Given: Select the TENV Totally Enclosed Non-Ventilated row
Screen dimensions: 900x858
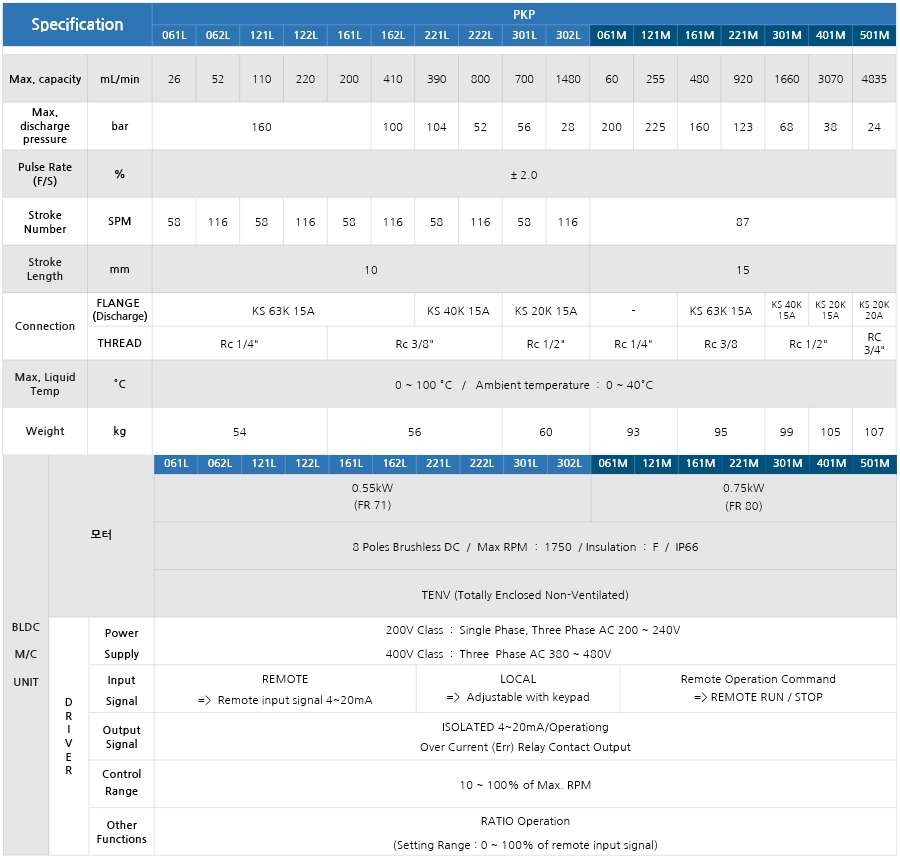Looking at the screenshot, I should [x=524, y=595].
